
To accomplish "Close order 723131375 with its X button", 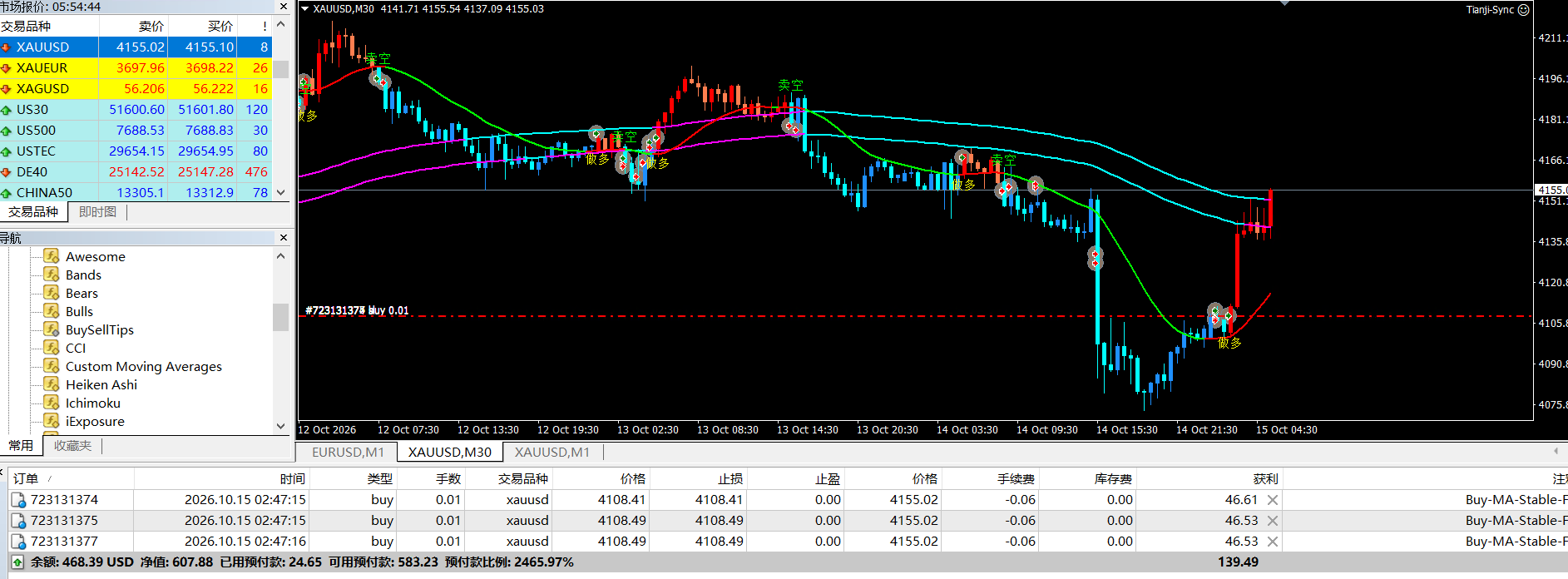I will click(x=1273, y=521).
